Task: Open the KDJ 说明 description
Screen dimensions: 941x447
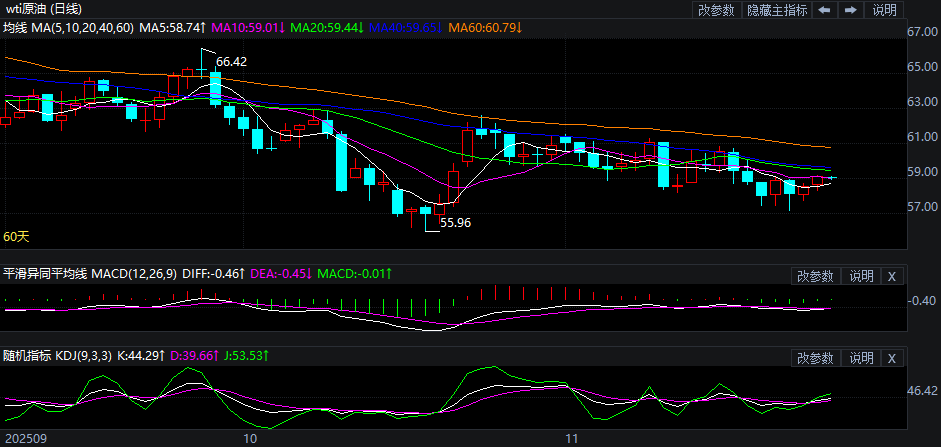Action: pyautogui.click(x=861, y=358)
